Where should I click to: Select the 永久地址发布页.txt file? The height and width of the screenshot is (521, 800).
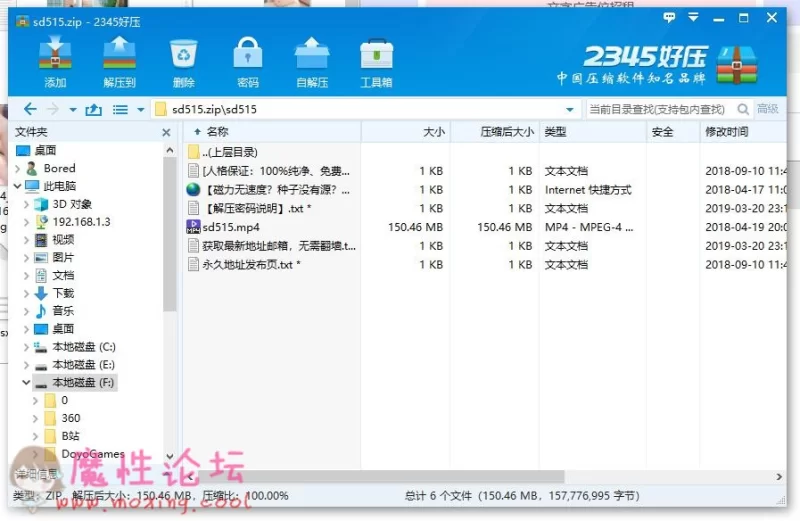pos(485,264)
